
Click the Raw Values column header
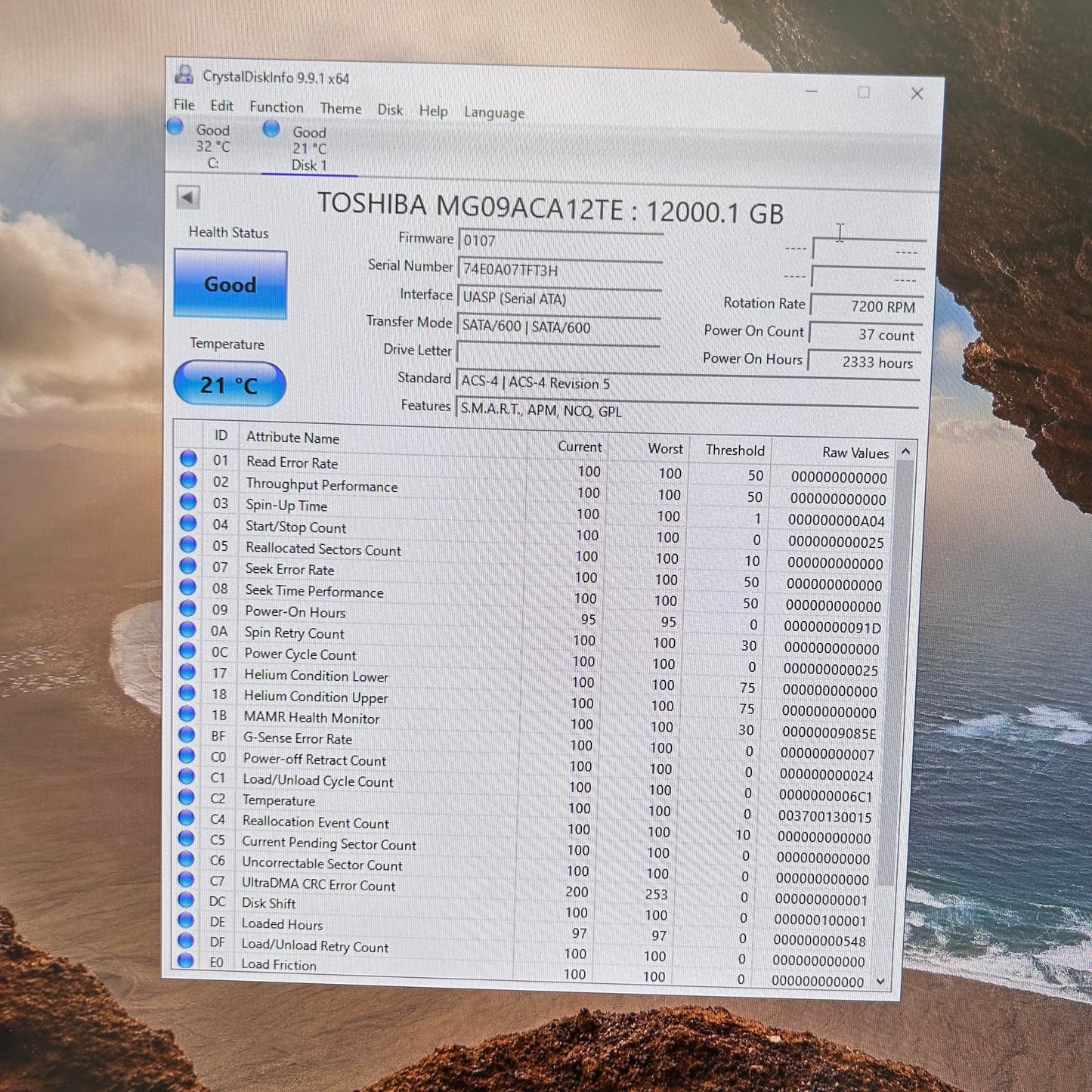point(855,453)
